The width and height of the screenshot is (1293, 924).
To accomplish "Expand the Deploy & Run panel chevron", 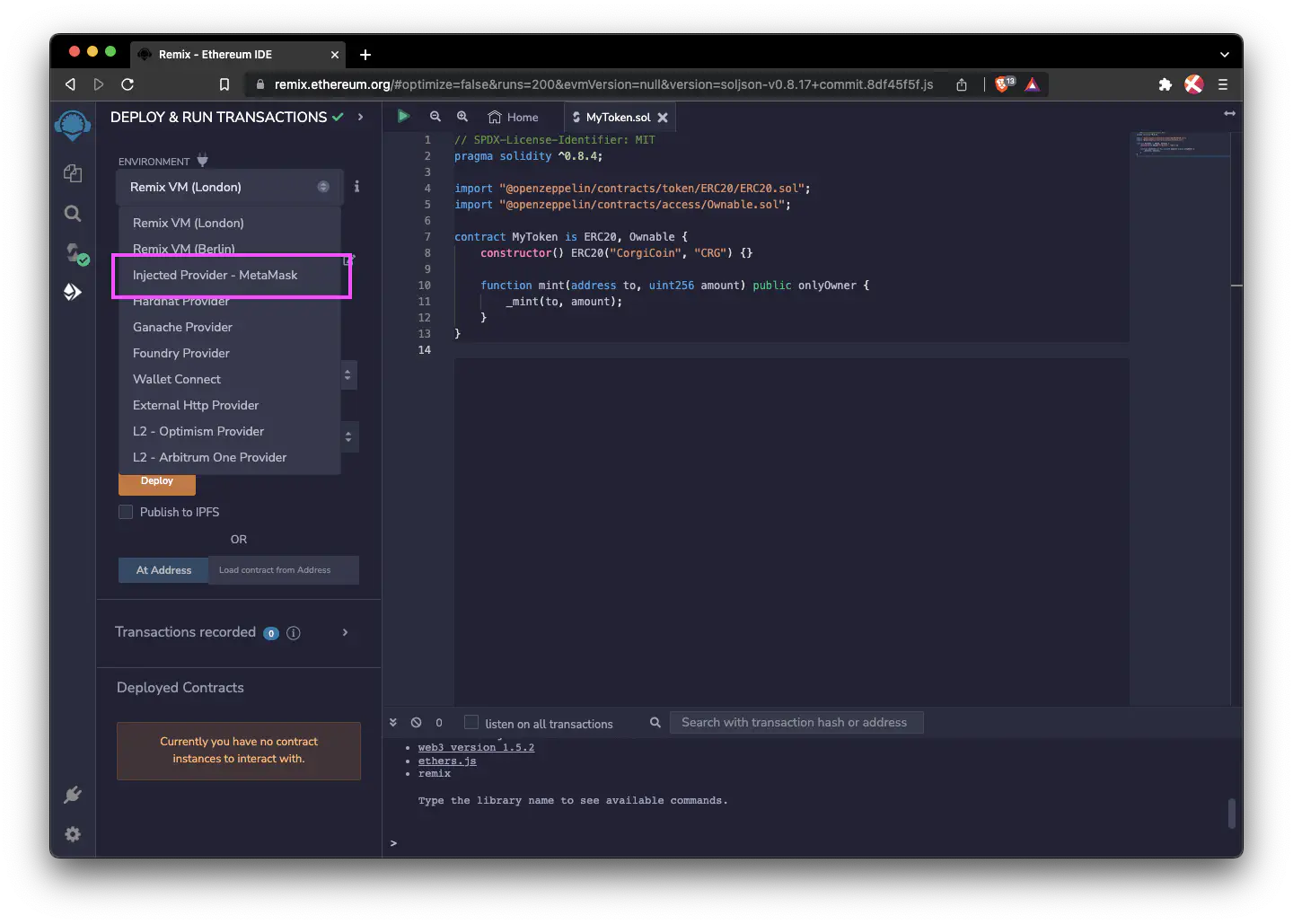I will [360, 117].
